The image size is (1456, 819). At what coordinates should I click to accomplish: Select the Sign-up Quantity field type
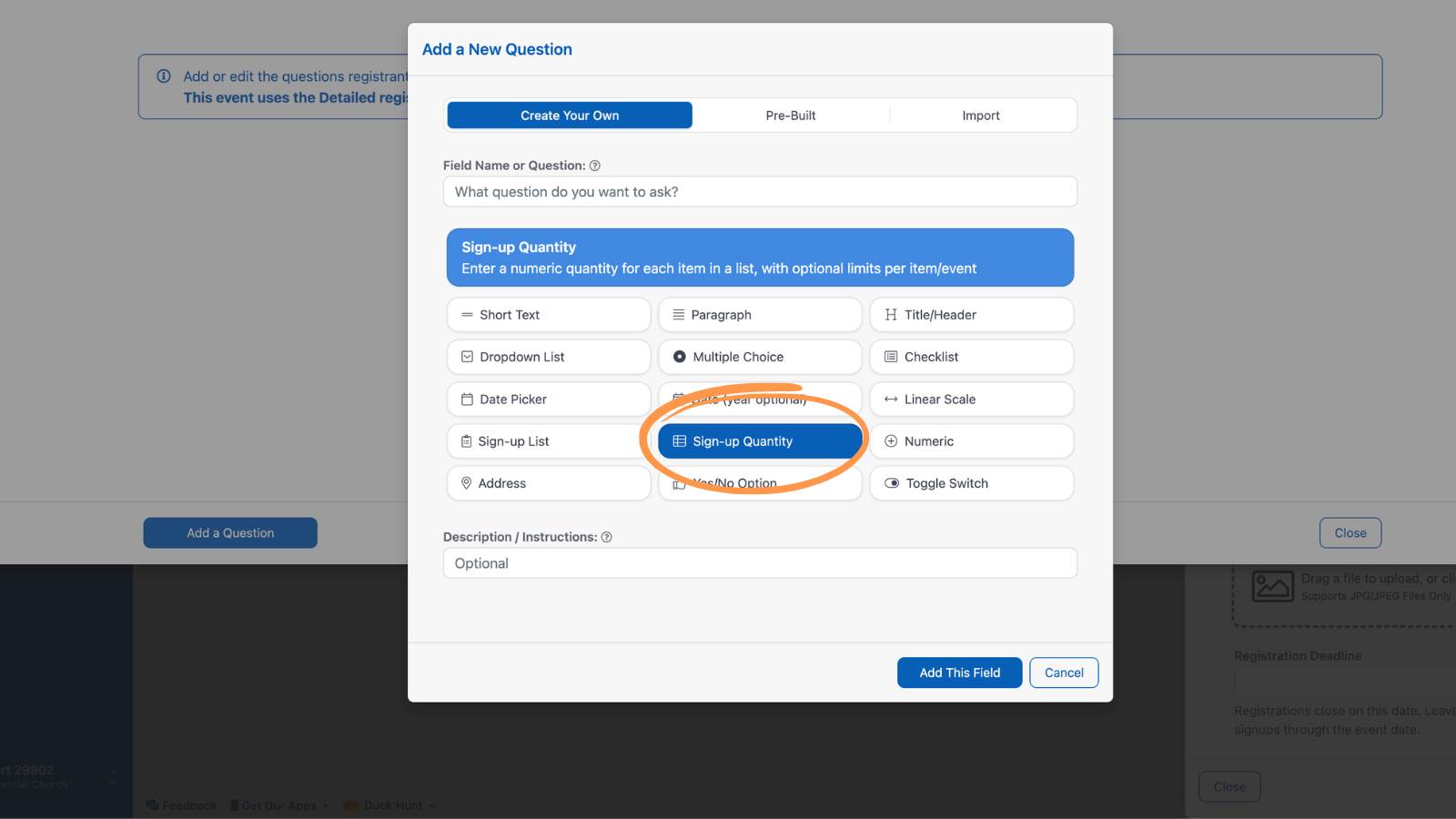760,441
